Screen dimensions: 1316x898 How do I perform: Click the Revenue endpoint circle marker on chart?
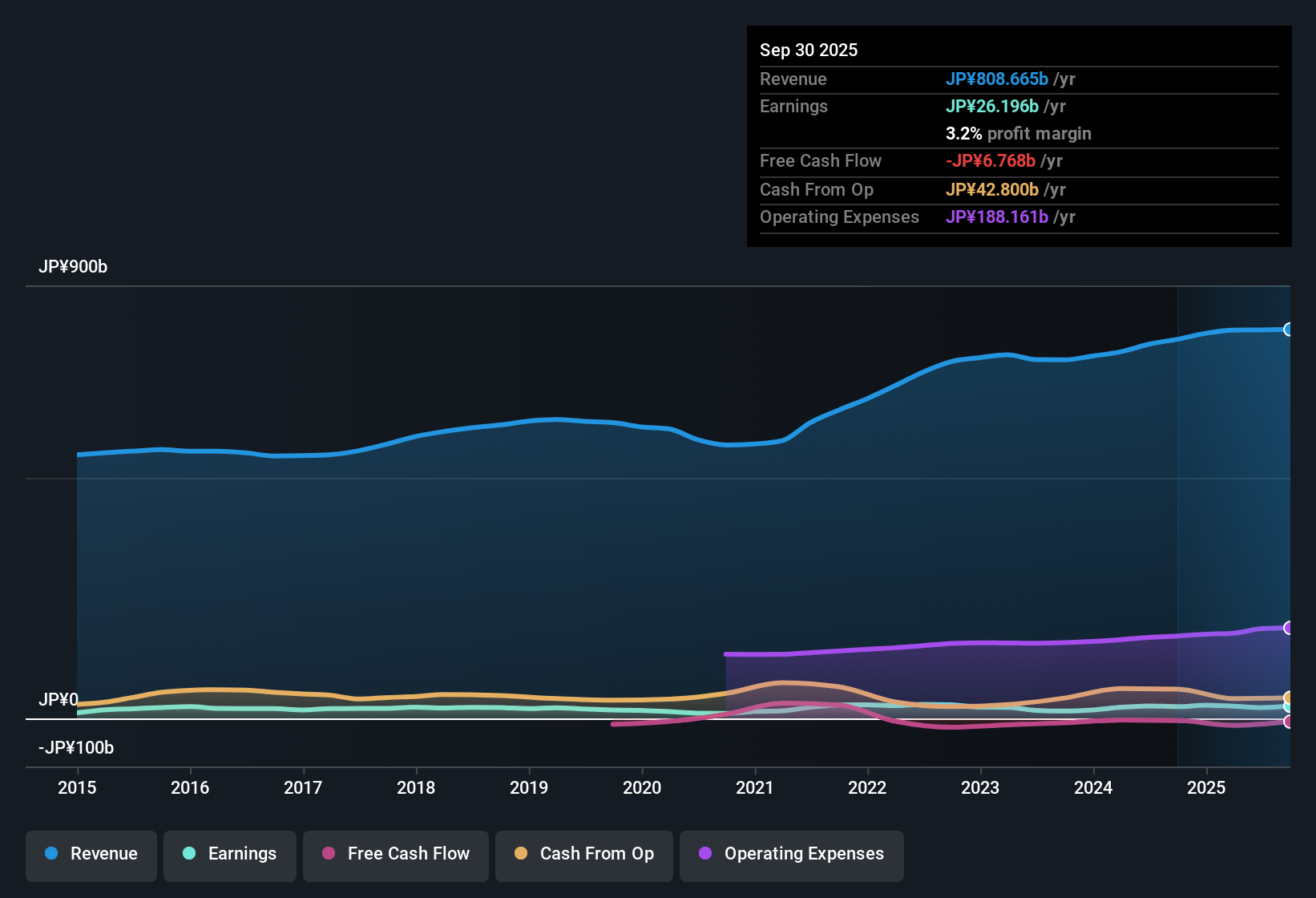click(x=1289, y=330)
